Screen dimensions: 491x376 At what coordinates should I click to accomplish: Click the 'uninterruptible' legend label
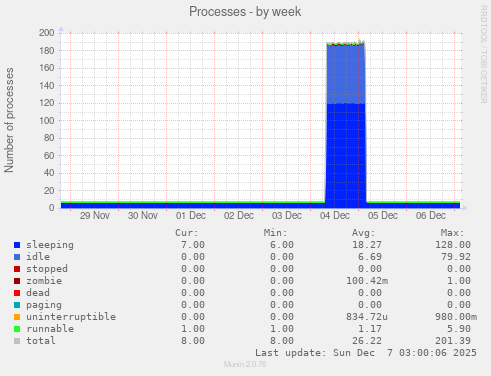coord(71,317)
